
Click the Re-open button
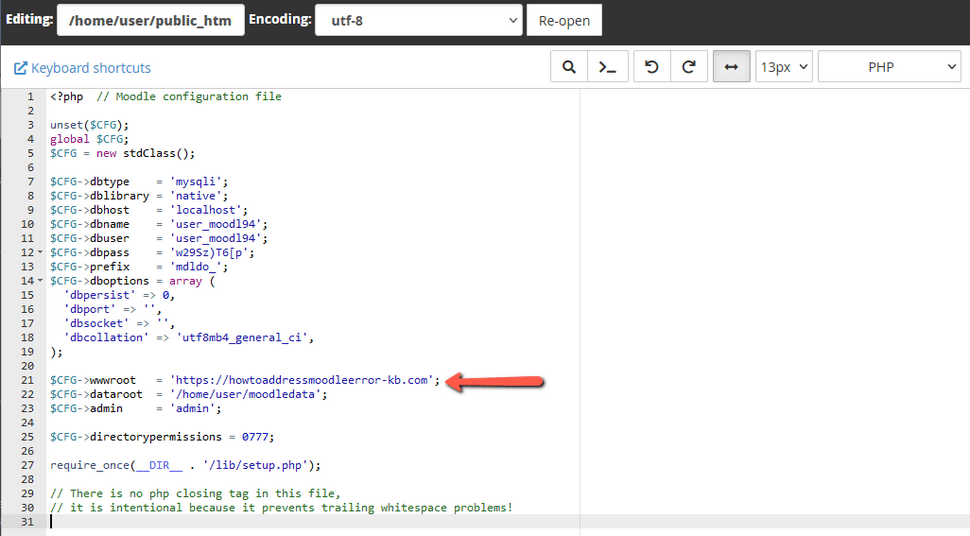tap(564, 20)
